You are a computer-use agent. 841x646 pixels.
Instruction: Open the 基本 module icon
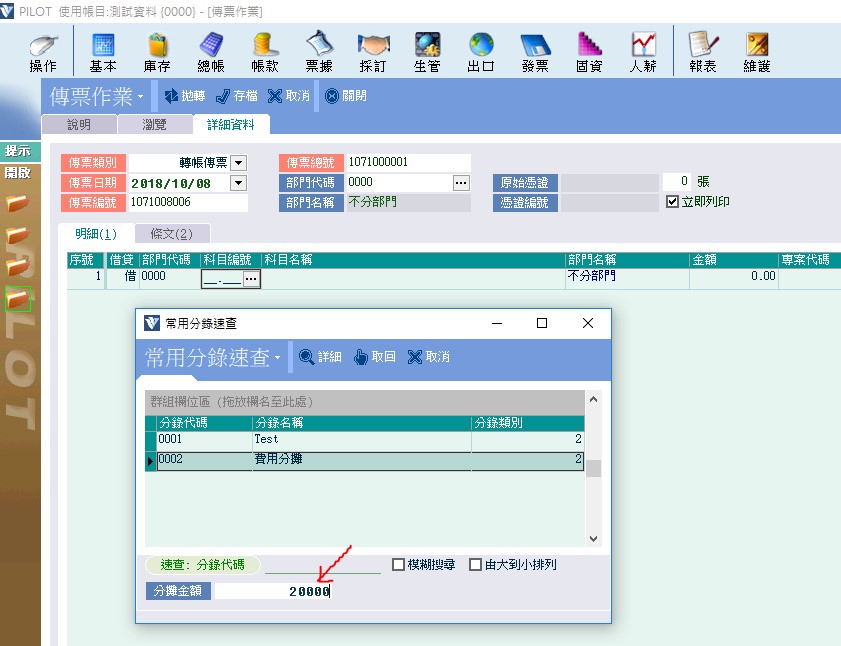coord(103,53)
